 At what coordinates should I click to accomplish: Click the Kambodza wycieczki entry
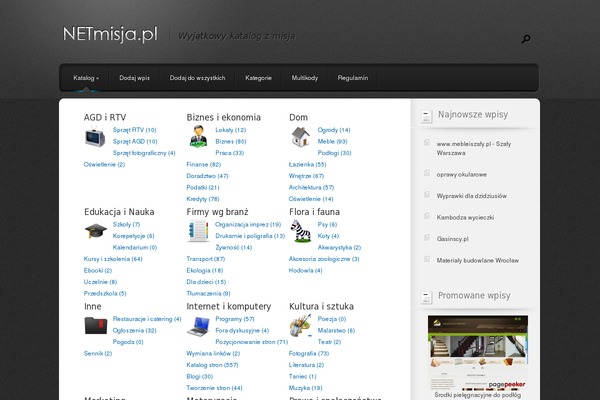(466, 217)
